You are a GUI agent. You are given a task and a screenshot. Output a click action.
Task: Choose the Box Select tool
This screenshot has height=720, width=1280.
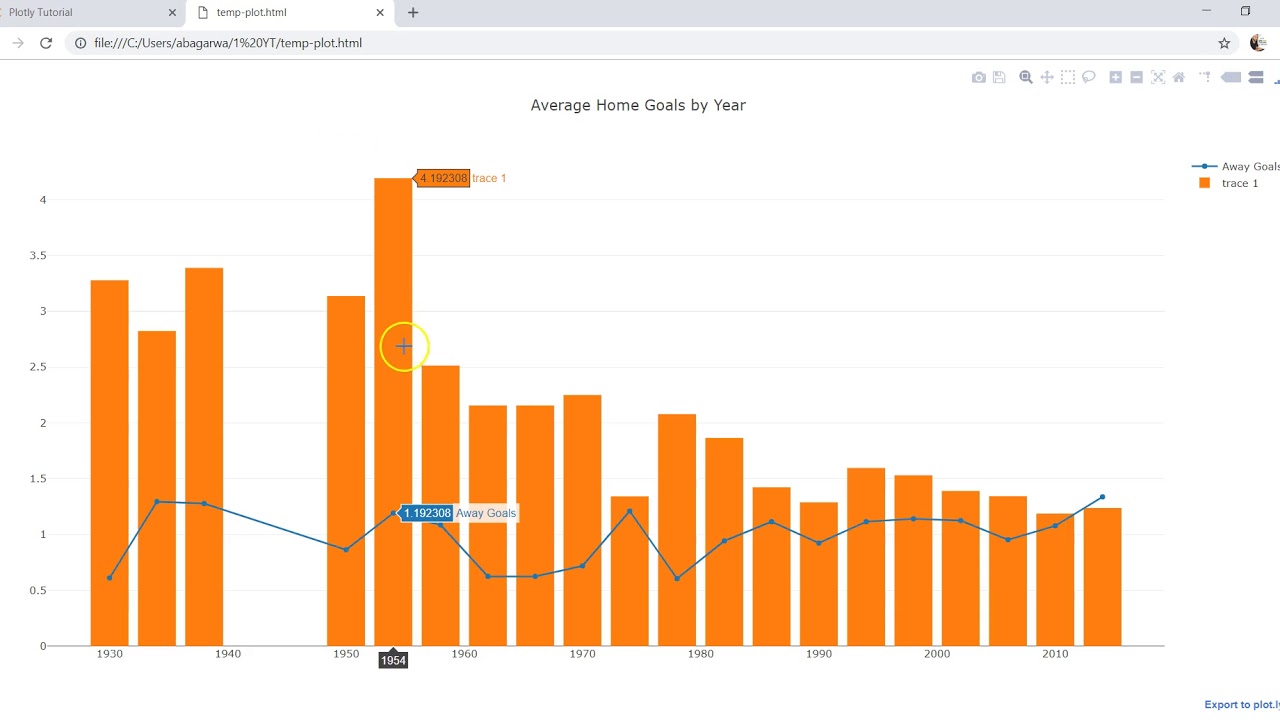pyautogui.click(x=1068, y=78)
